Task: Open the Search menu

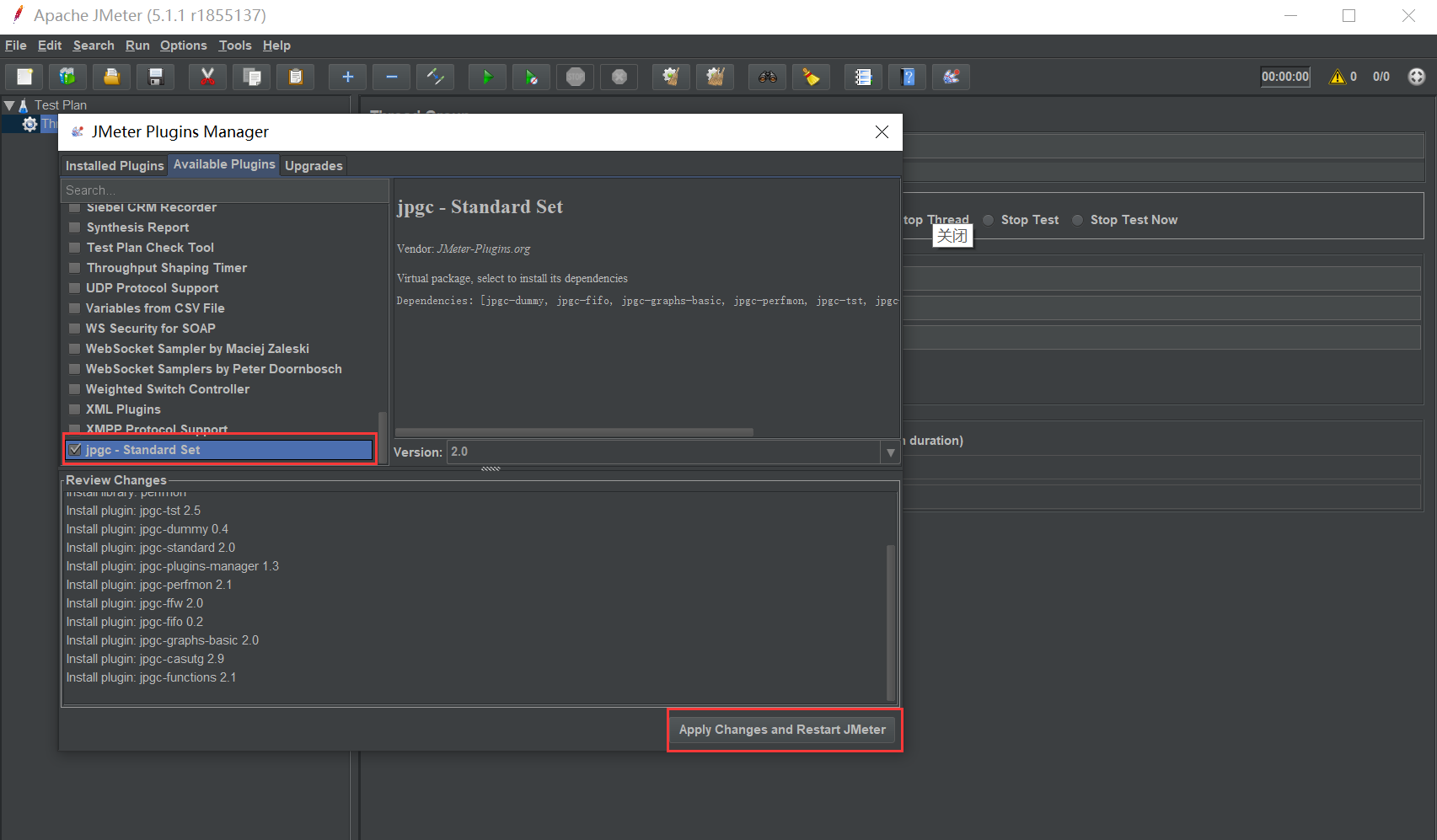Action: coord(94,45)
